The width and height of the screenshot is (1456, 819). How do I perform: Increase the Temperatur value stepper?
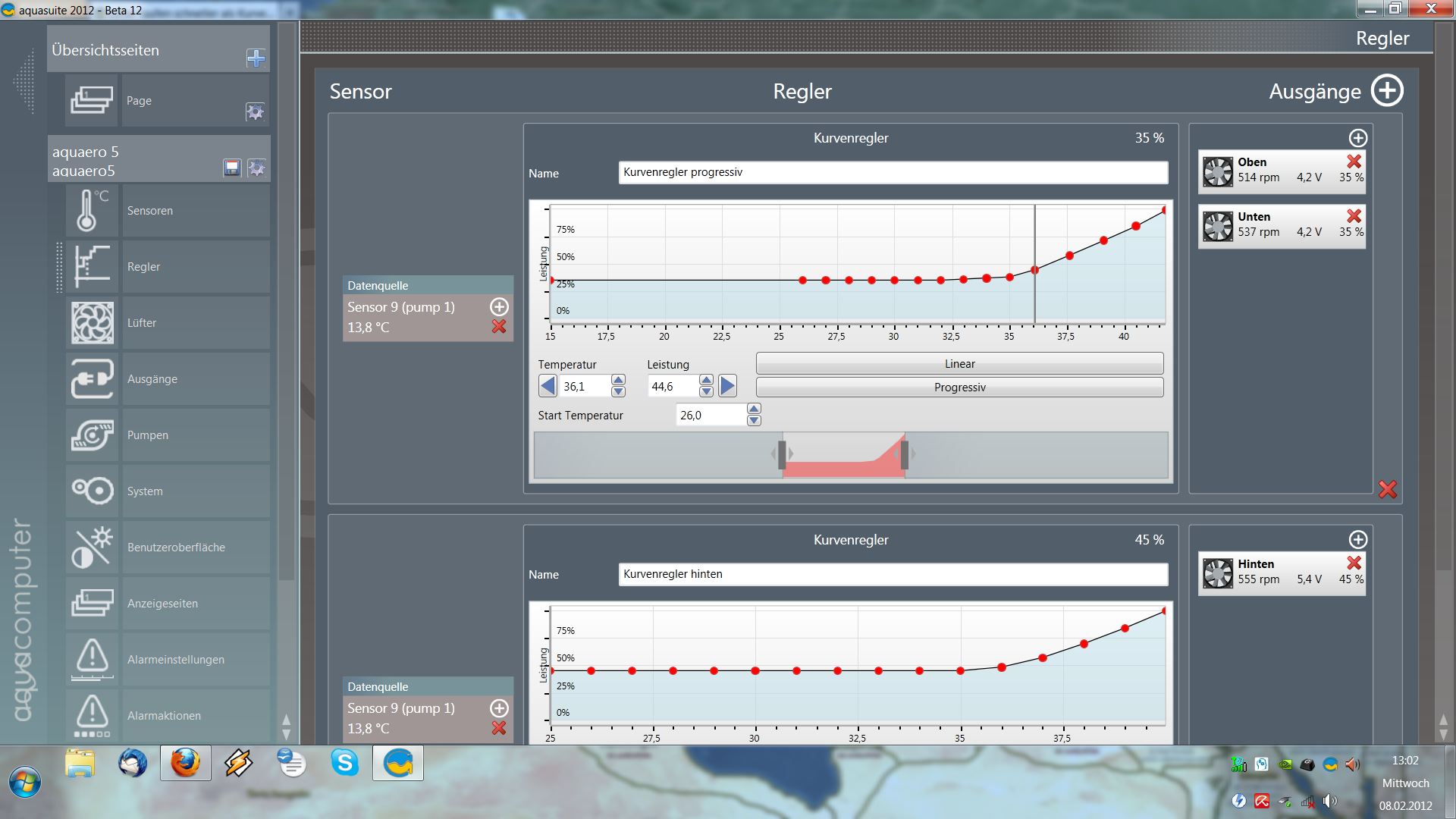point(619,380)
